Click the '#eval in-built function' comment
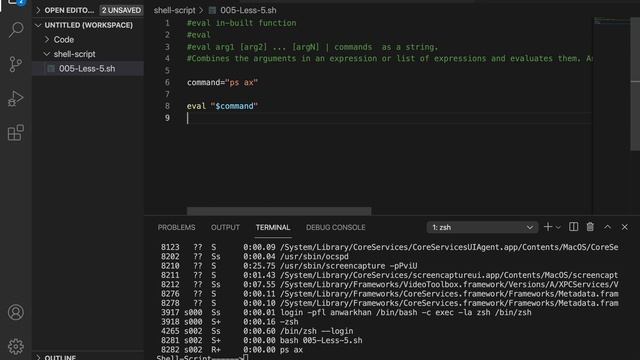Screen dimensions: 640x360 242,23
